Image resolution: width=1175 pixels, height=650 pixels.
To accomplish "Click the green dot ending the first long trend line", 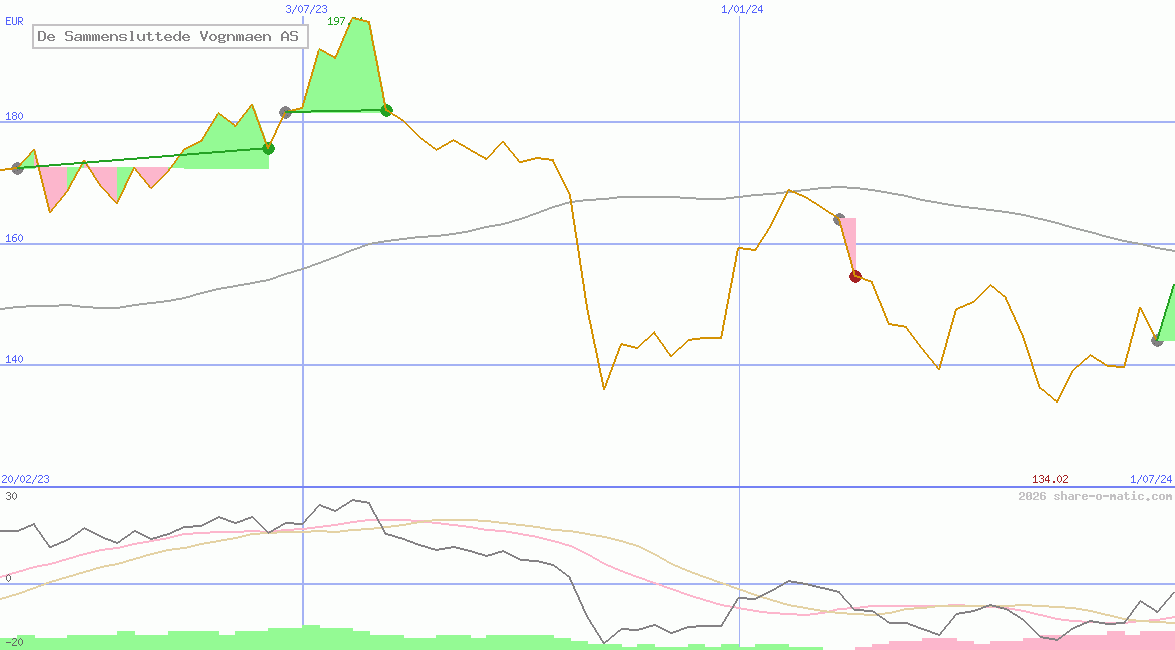I will click(268, 148).
